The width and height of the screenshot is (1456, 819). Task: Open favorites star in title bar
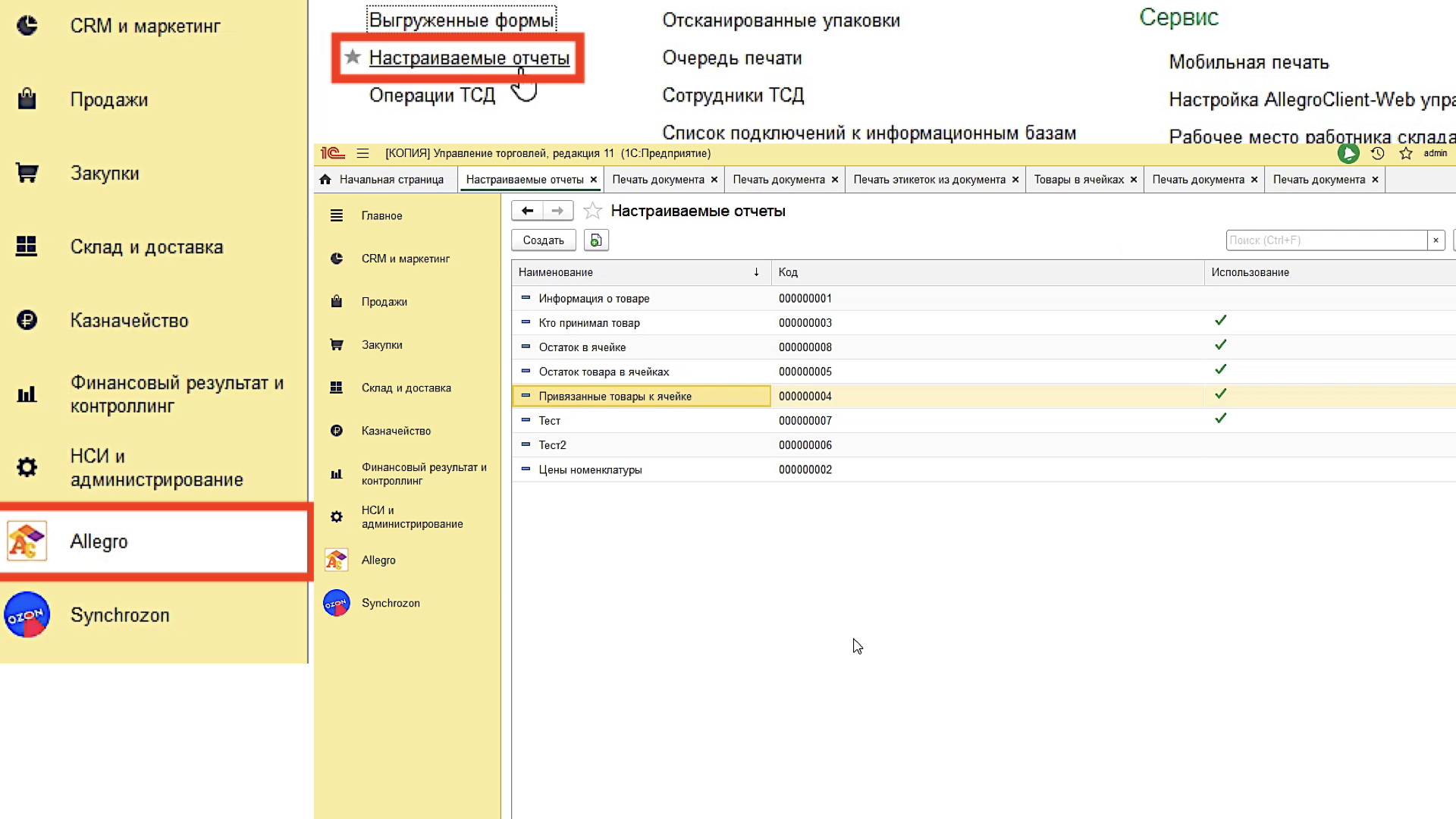(x=1406, y=153)
